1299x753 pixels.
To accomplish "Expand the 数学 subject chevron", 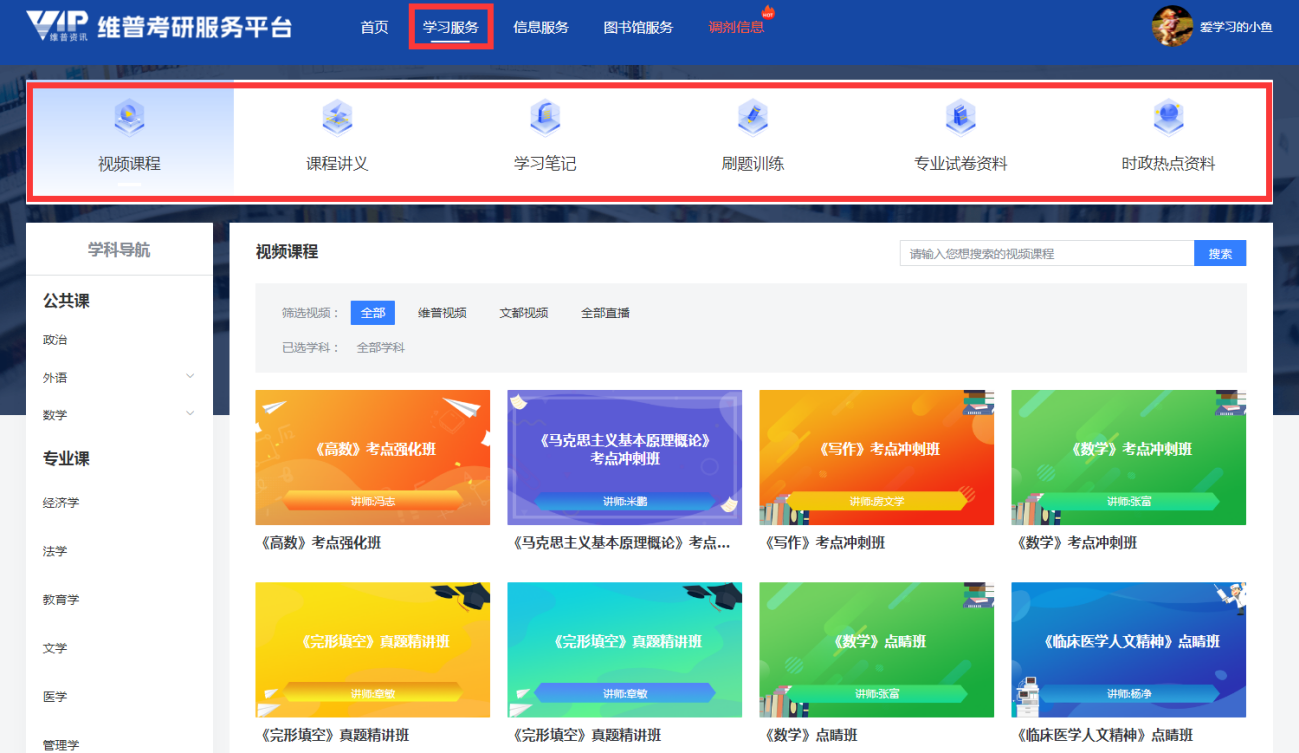I will click(x=190, y=413).
